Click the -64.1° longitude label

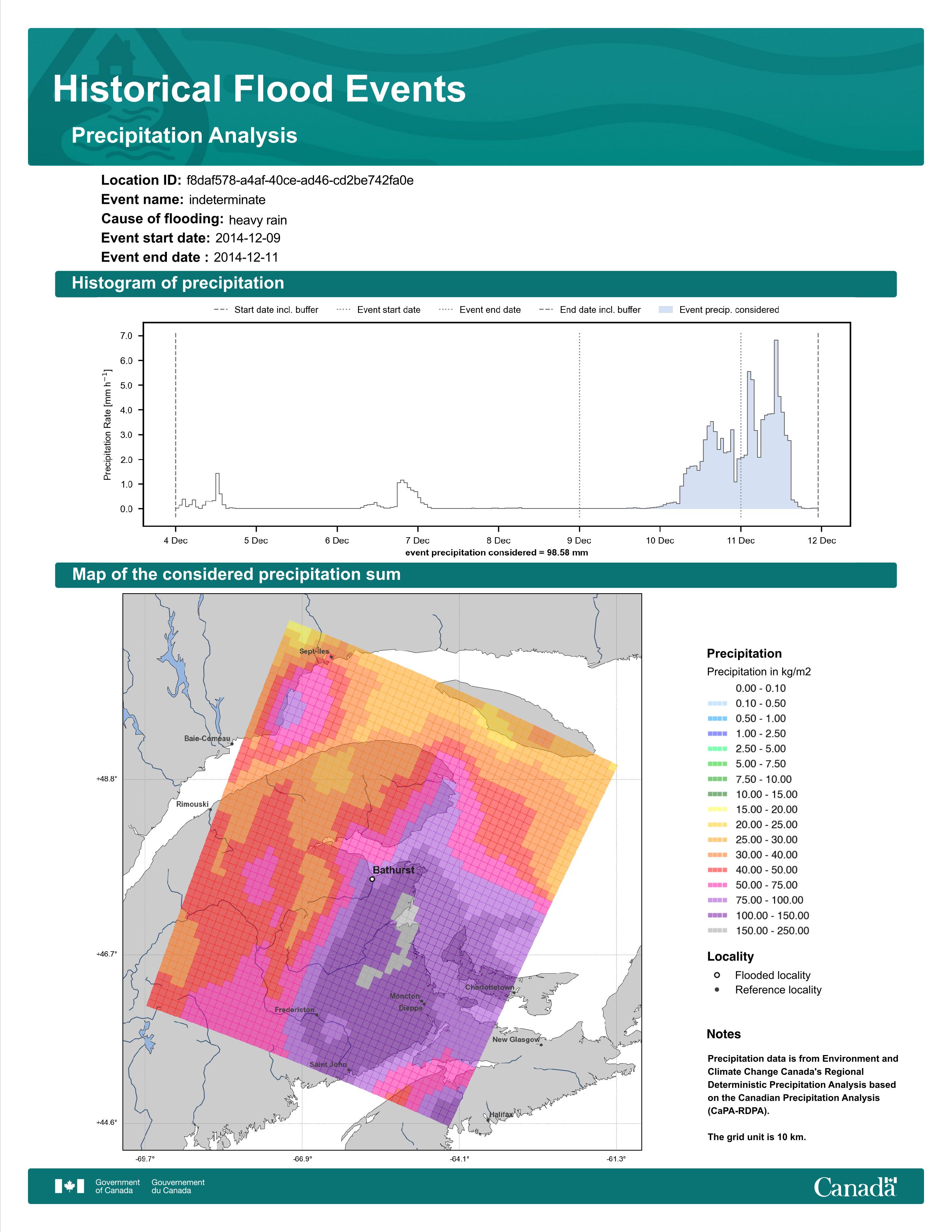pos(459,1159)
